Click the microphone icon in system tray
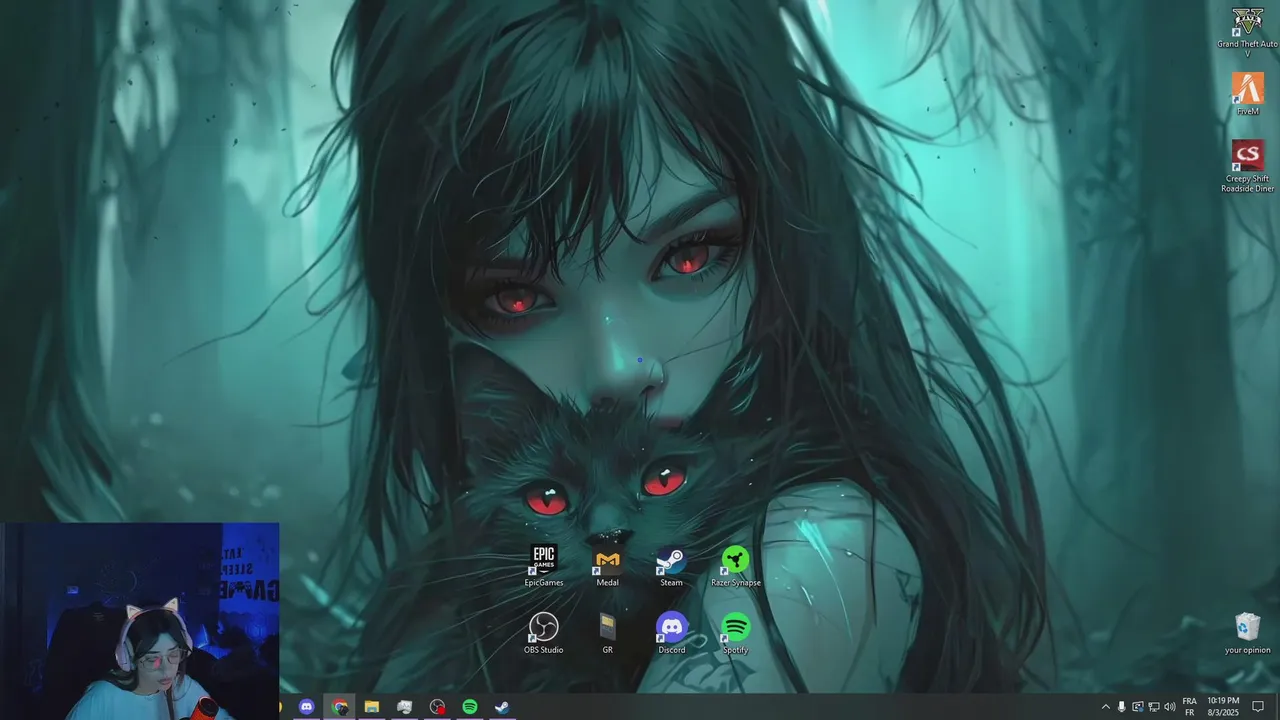This screenshot has height=720, width=1280. pos(1121,707)
